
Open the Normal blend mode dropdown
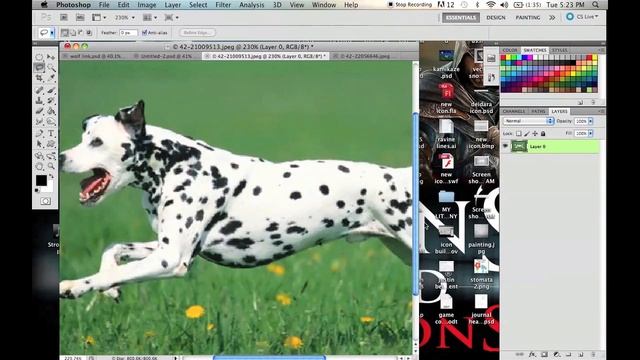coord(528,121)
